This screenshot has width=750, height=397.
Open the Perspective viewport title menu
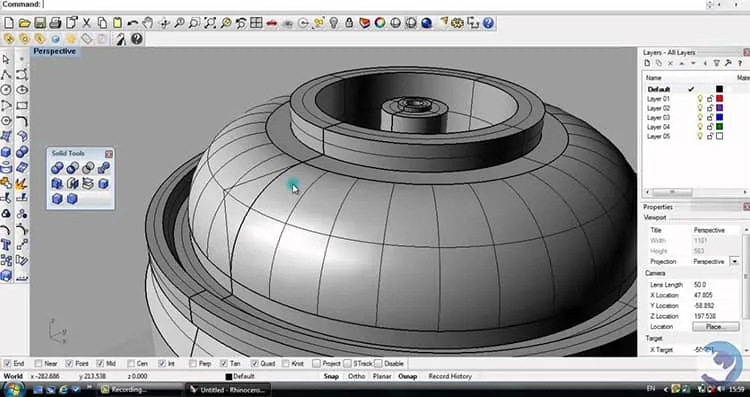tap(55, 51)
